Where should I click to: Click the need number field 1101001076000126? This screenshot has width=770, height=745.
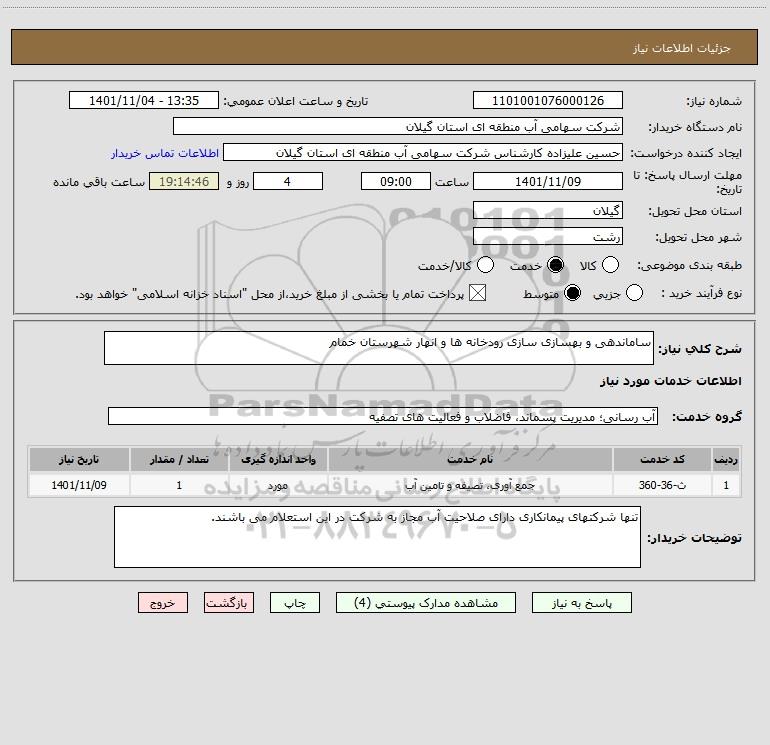coord(548,100)
